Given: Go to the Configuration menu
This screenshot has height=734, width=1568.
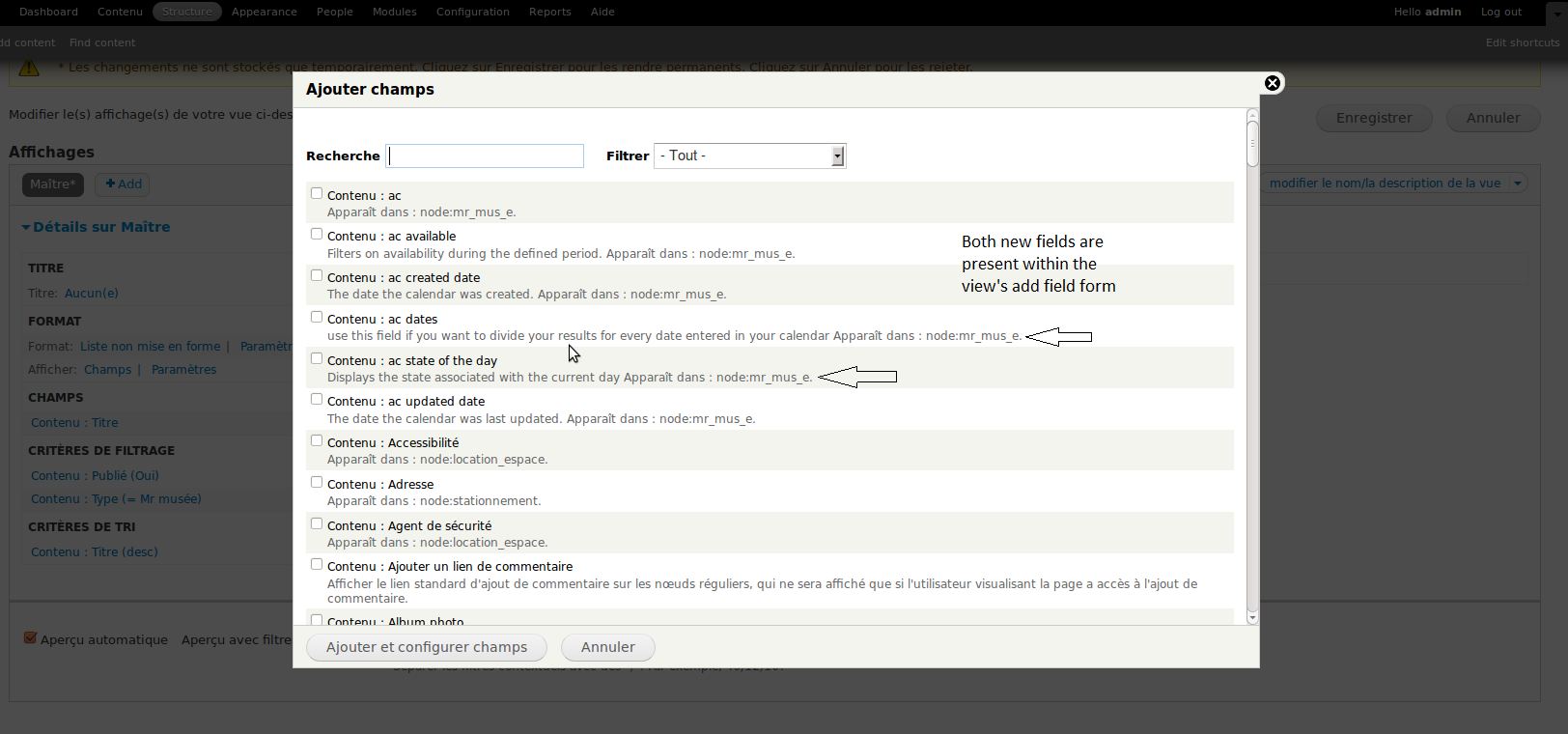Looking at the screenshot, I should [x=473, y=12].
